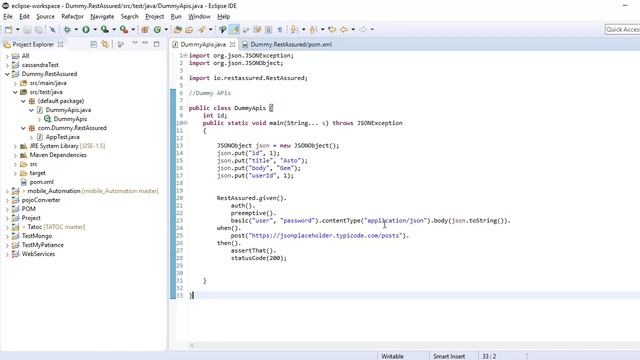Image resolution: width=640 pixels, height=360 pixels.
Task: Expand the cassandraTest project
Action: pyautogui.click(x=7, y=65)
